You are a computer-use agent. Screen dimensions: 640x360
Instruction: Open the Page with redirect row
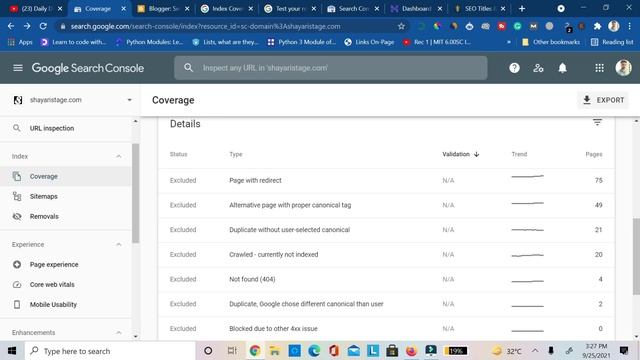click(x=386, y=180)
